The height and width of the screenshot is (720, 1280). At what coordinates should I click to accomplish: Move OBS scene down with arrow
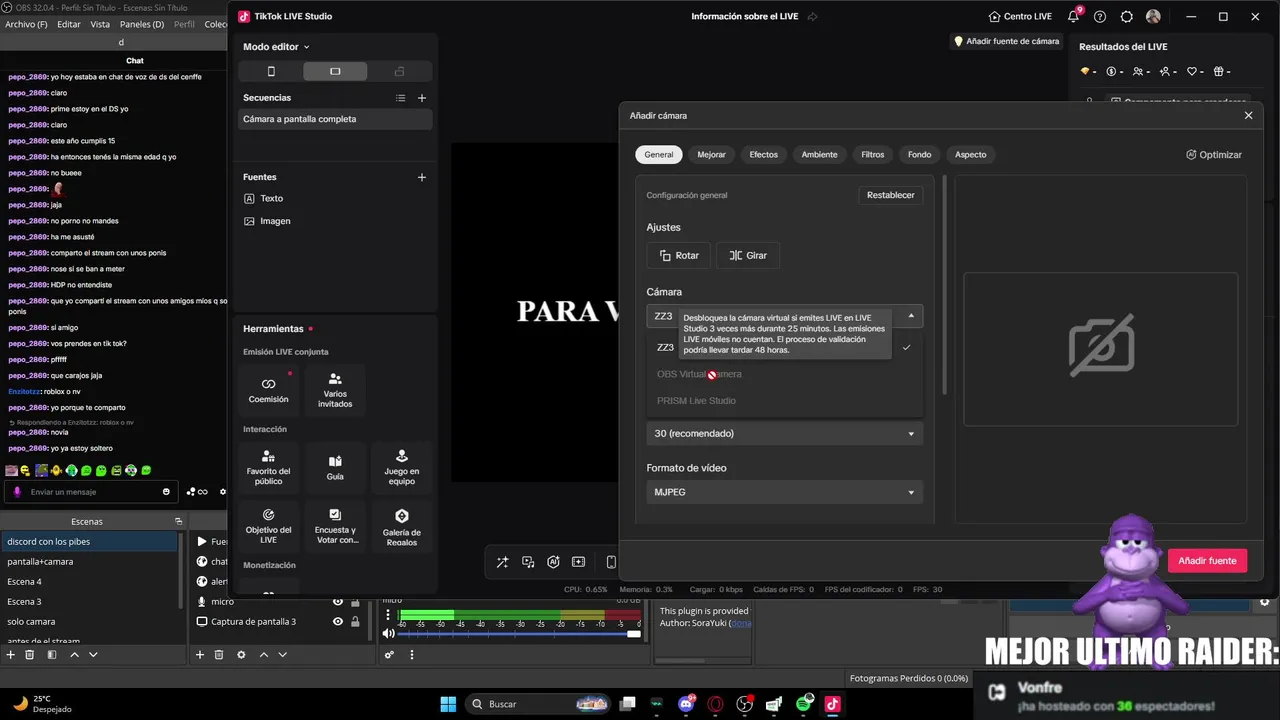tap(93, 654)
